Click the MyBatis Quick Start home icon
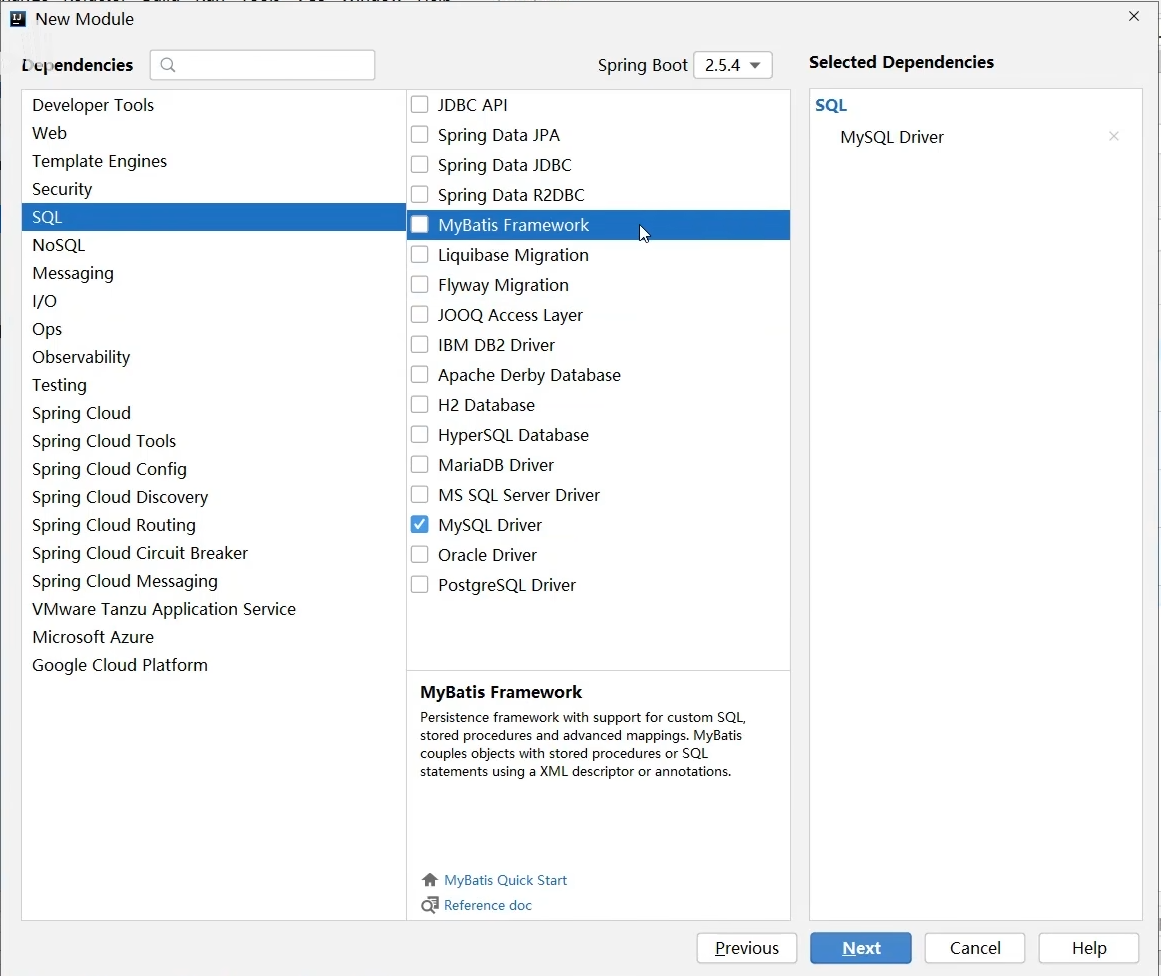1161x976 pixels. coord(429,880)
